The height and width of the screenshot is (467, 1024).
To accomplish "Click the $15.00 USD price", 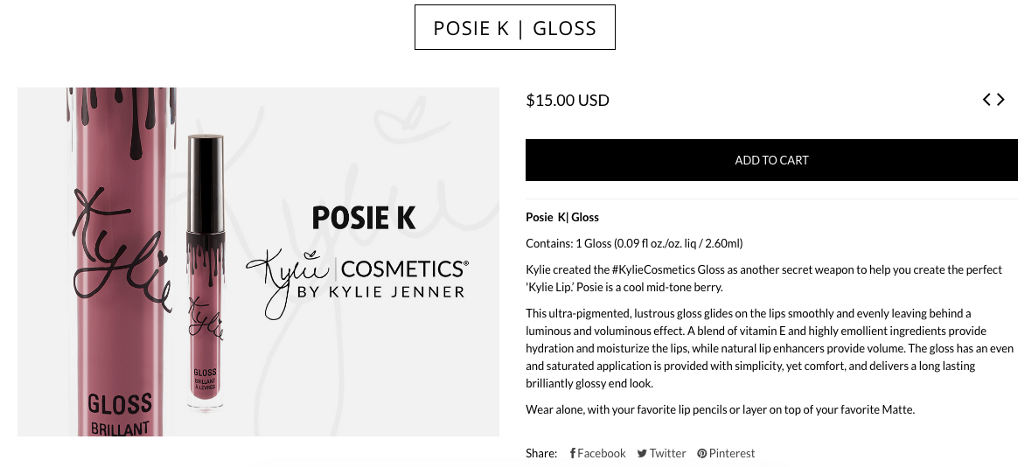I will coord(568,101).
